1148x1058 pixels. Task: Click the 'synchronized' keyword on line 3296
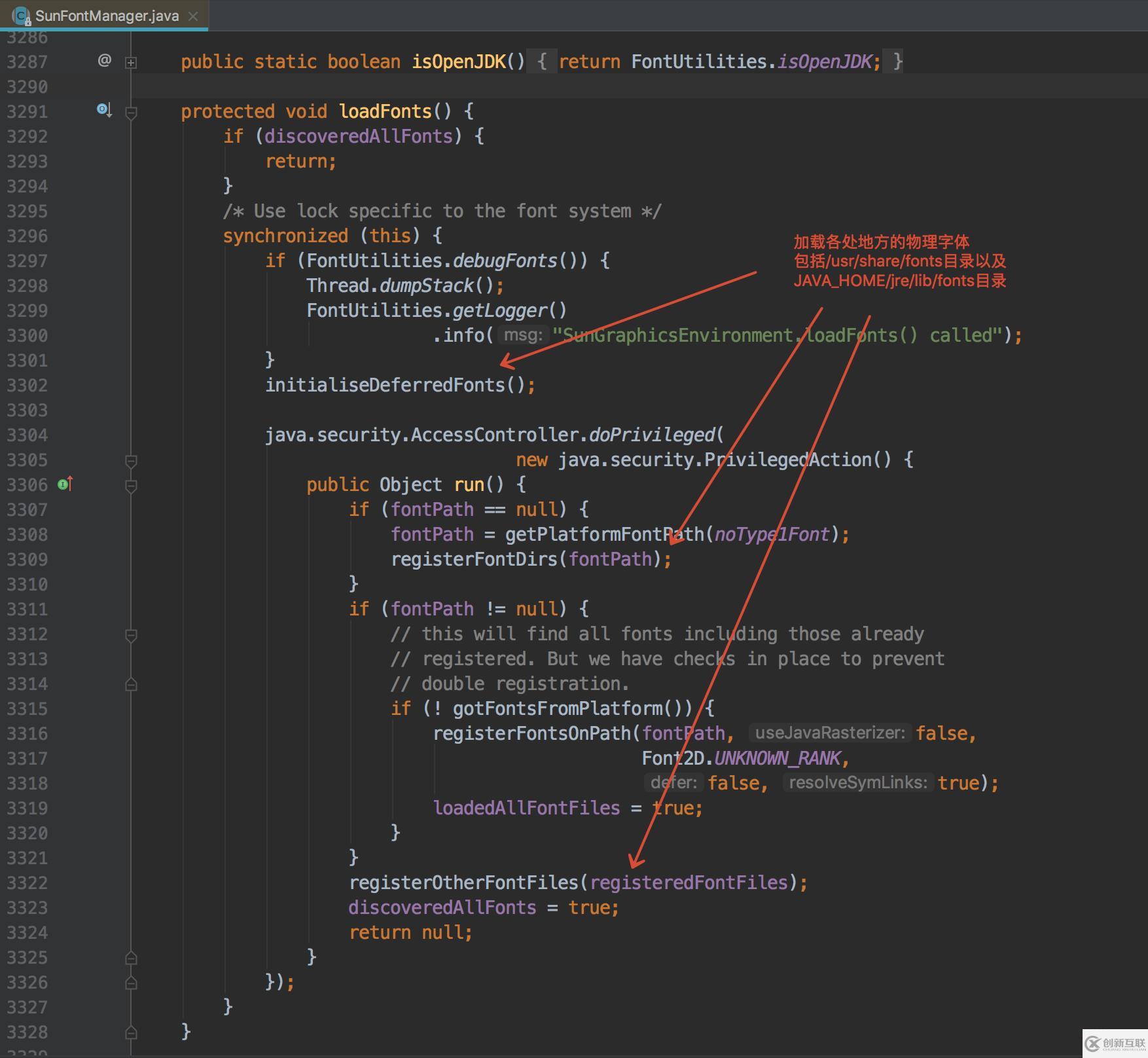(285, 236)
